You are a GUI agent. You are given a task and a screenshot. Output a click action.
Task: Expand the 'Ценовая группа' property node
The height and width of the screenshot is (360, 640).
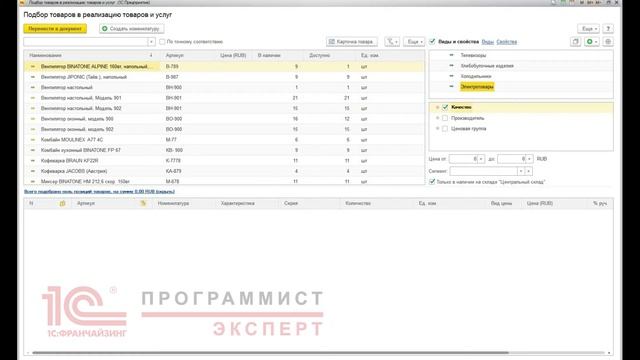(438, 129)
